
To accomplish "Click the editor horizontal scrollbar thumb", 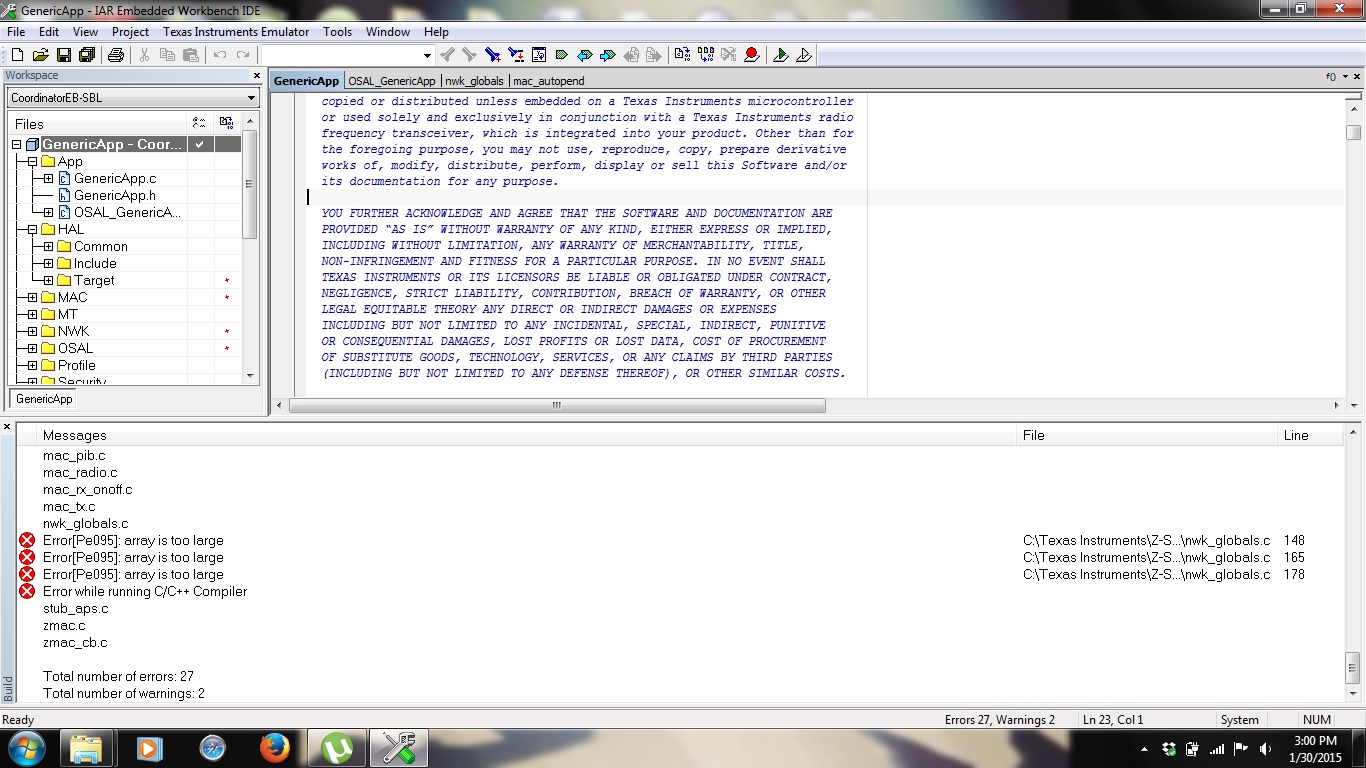I will pos(557,405).
